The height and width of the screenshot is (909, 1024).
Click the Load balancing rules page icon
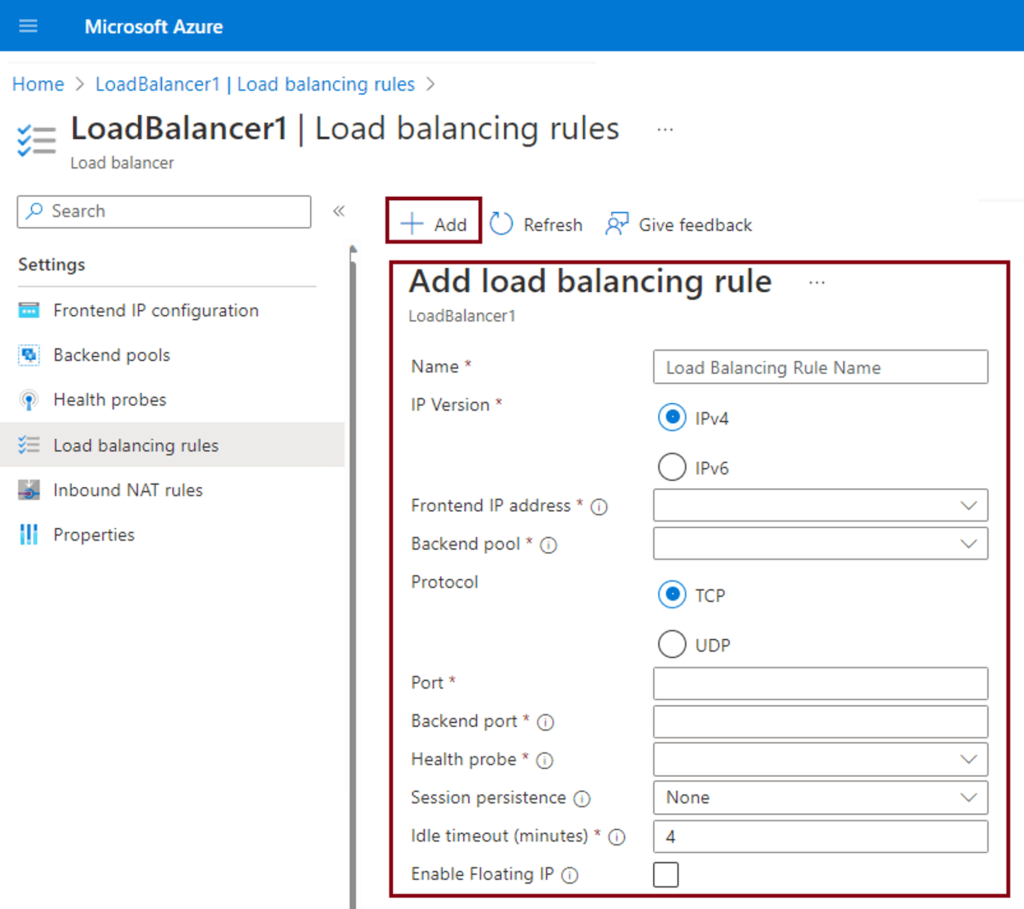point(37,140)
